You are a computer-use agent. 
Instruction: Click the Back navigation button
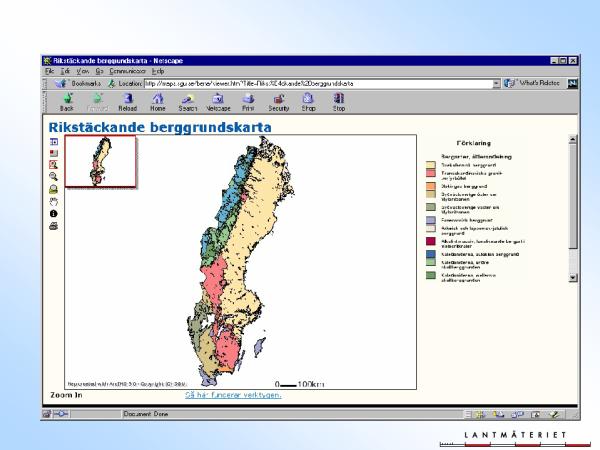[67, 101]
